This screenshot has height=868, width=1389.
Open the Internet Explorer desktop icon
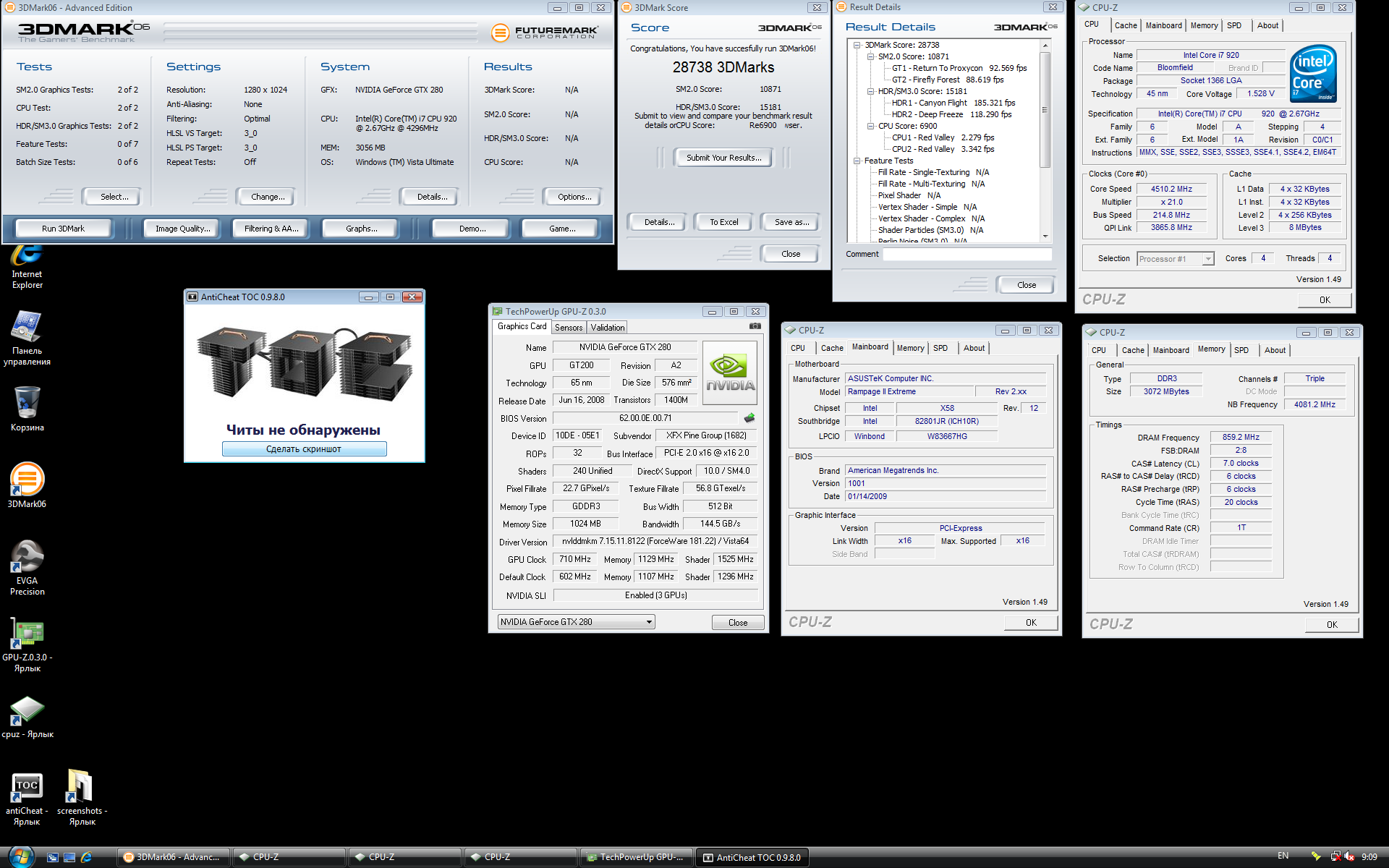pyautogui.click(x=27, y=266)
